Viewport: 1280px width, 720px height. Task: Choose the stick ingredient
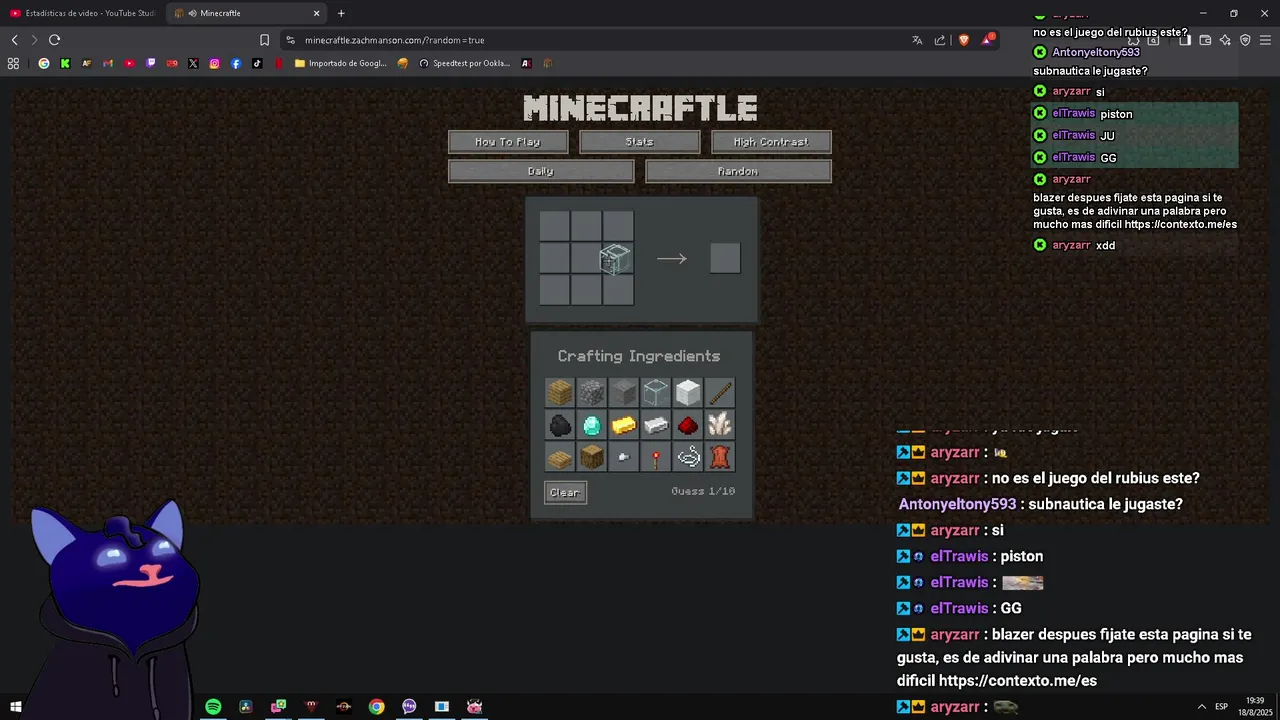pos(720,393)
